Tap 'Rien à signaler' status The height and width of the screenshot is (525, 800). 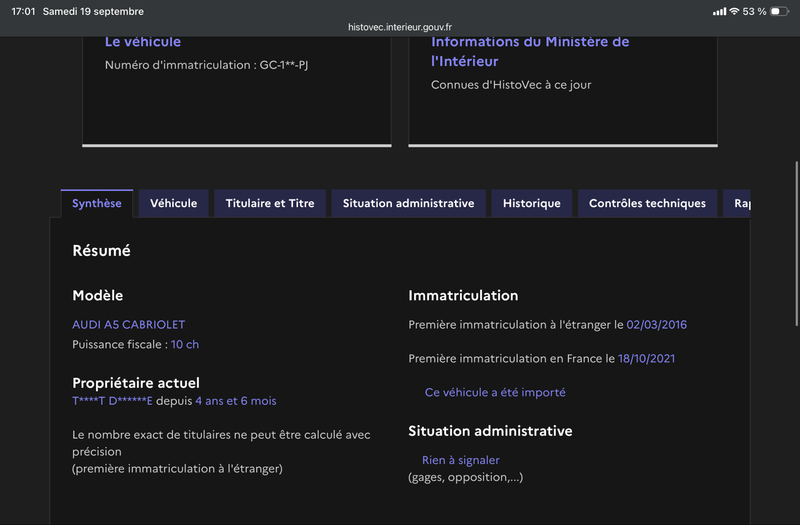461,460
